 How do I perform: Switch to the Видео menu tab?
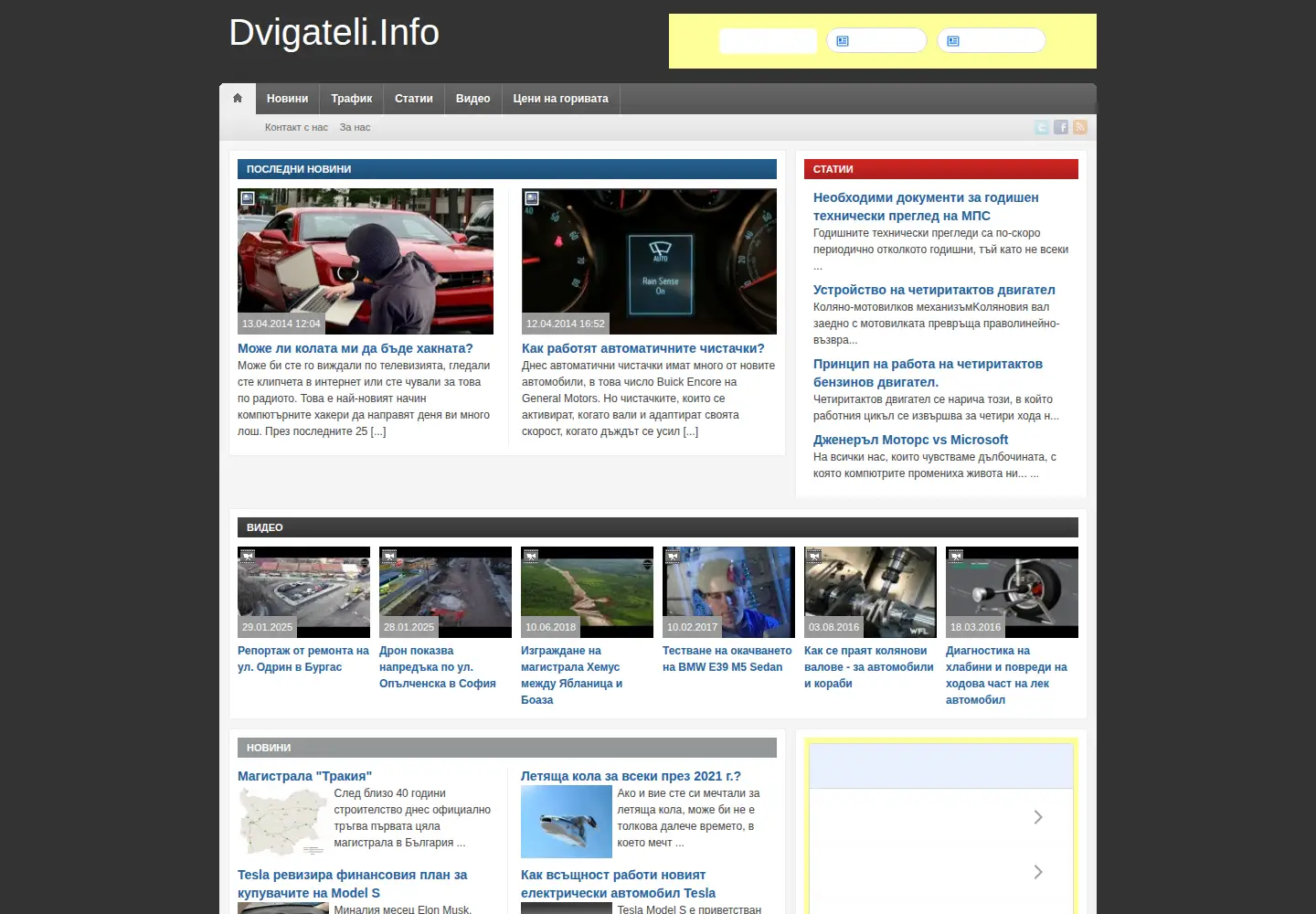[473, 99]
